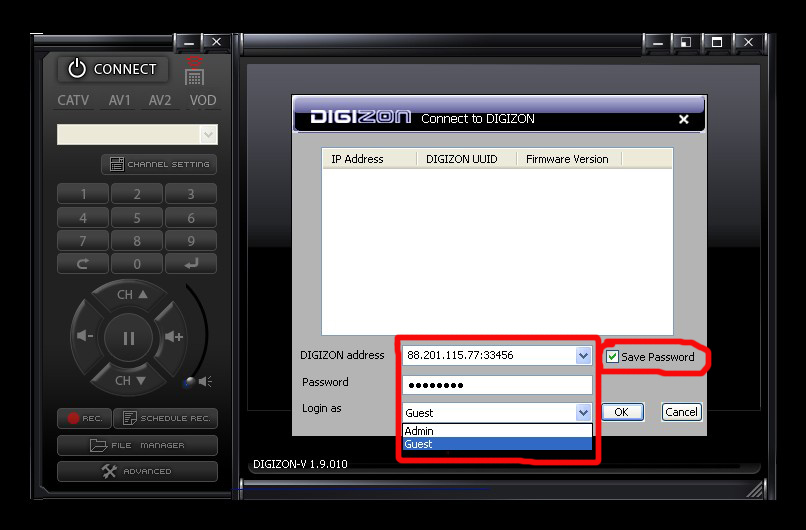Viewport: 806px width, 530px height.
Task: Confirm login with OK
Action: 622,412
